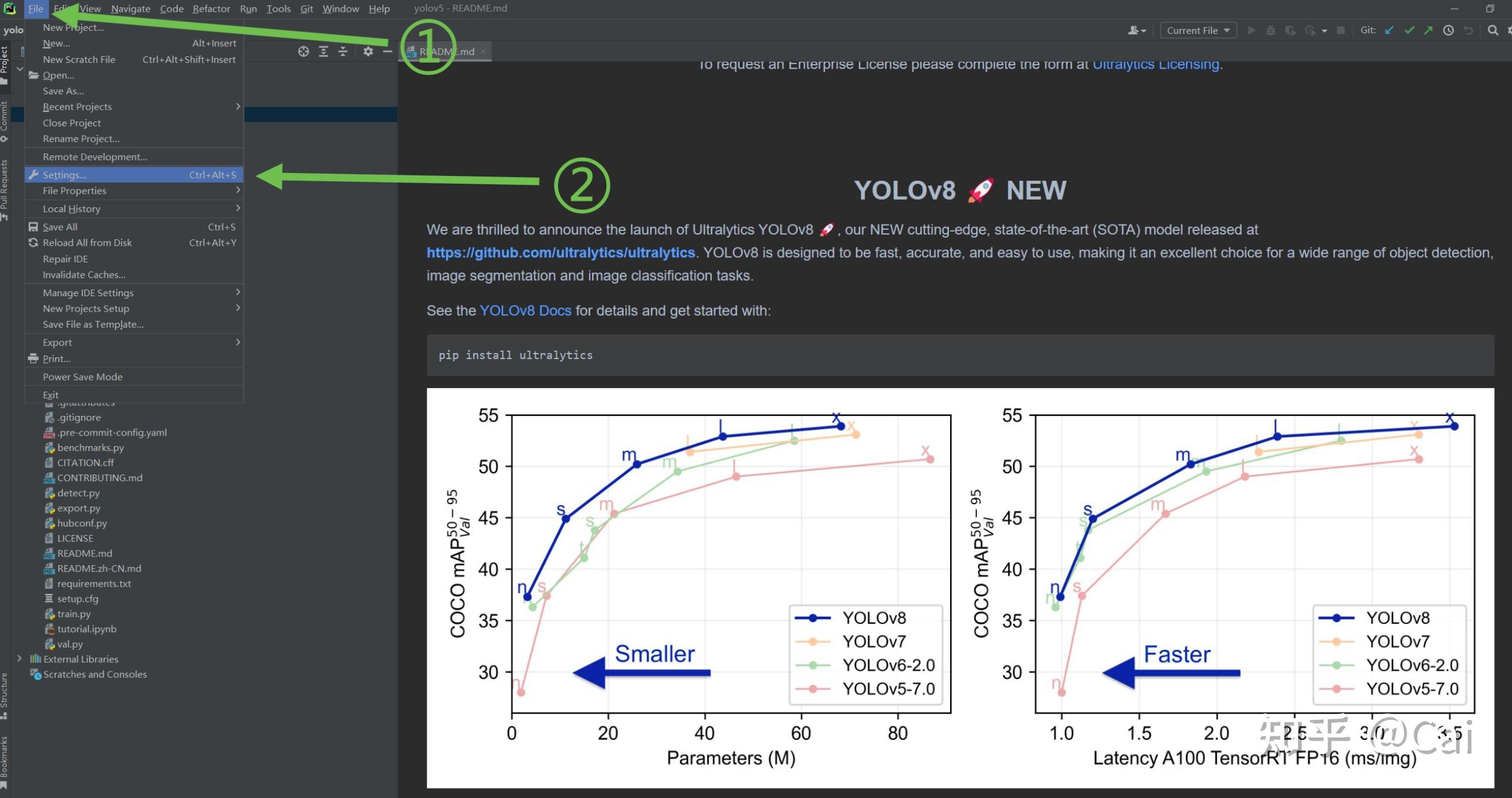Screen dimensions: 1512x798
Task: Click Project panel gear options icon
Action: point(368,52)
